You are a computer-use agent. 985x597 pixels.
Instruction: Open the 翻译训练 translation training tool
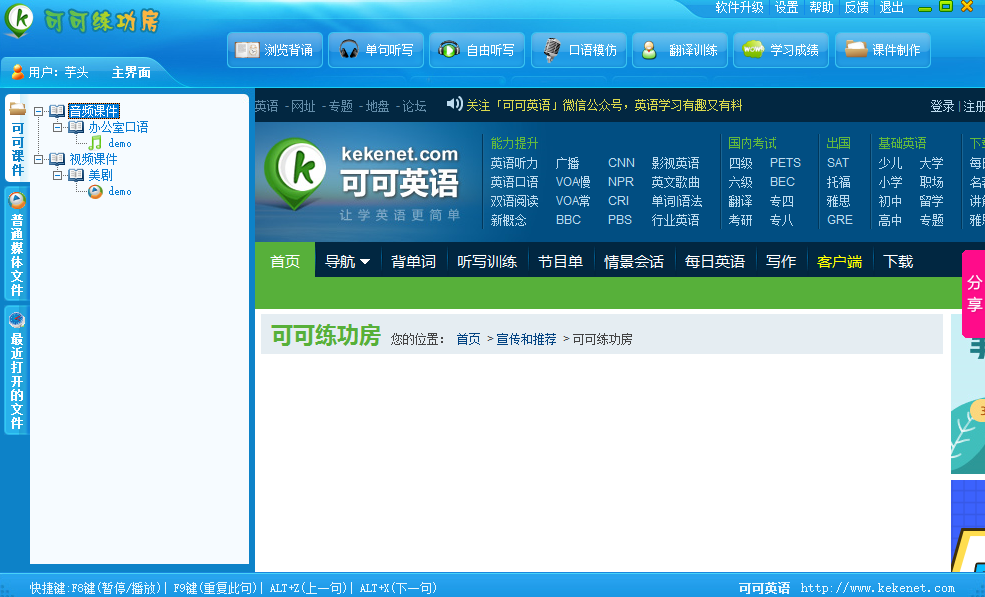[x=680, y=50]
